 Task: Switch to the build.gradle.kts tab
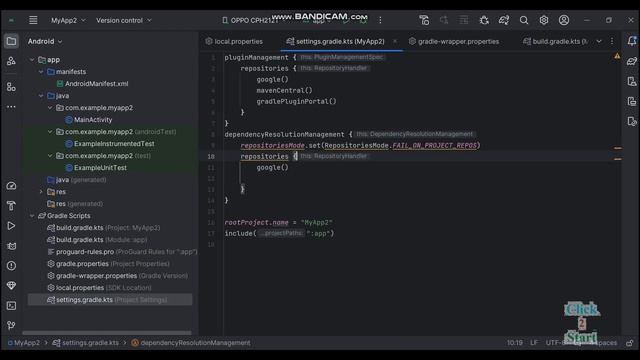point(556,41)
